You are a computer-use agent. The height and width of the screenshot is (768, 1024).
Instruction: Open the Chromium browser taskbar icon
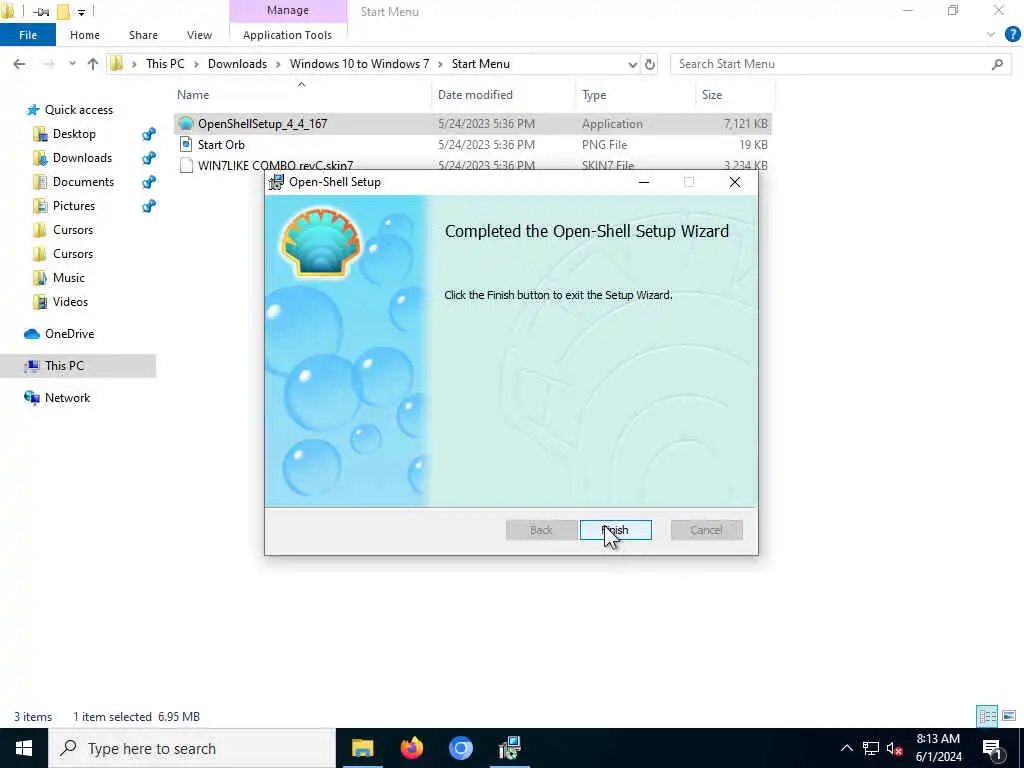pyautogui.click(x=460, y=748)
